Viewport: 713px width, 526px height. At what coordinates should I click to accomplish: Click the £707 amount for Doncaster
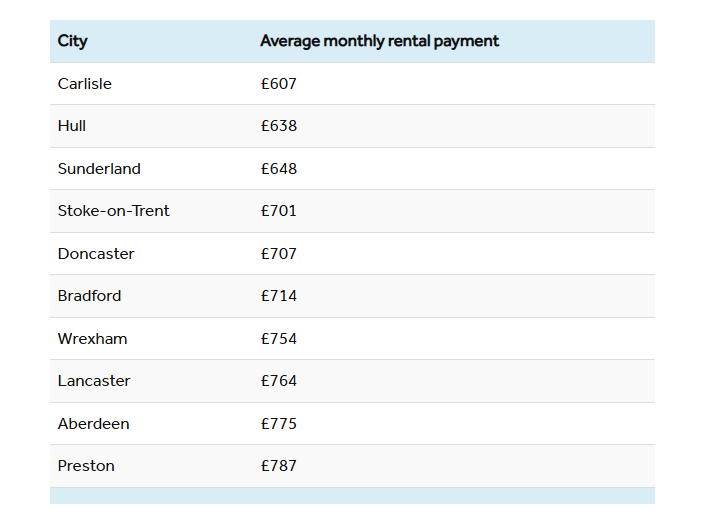(279, 254)
